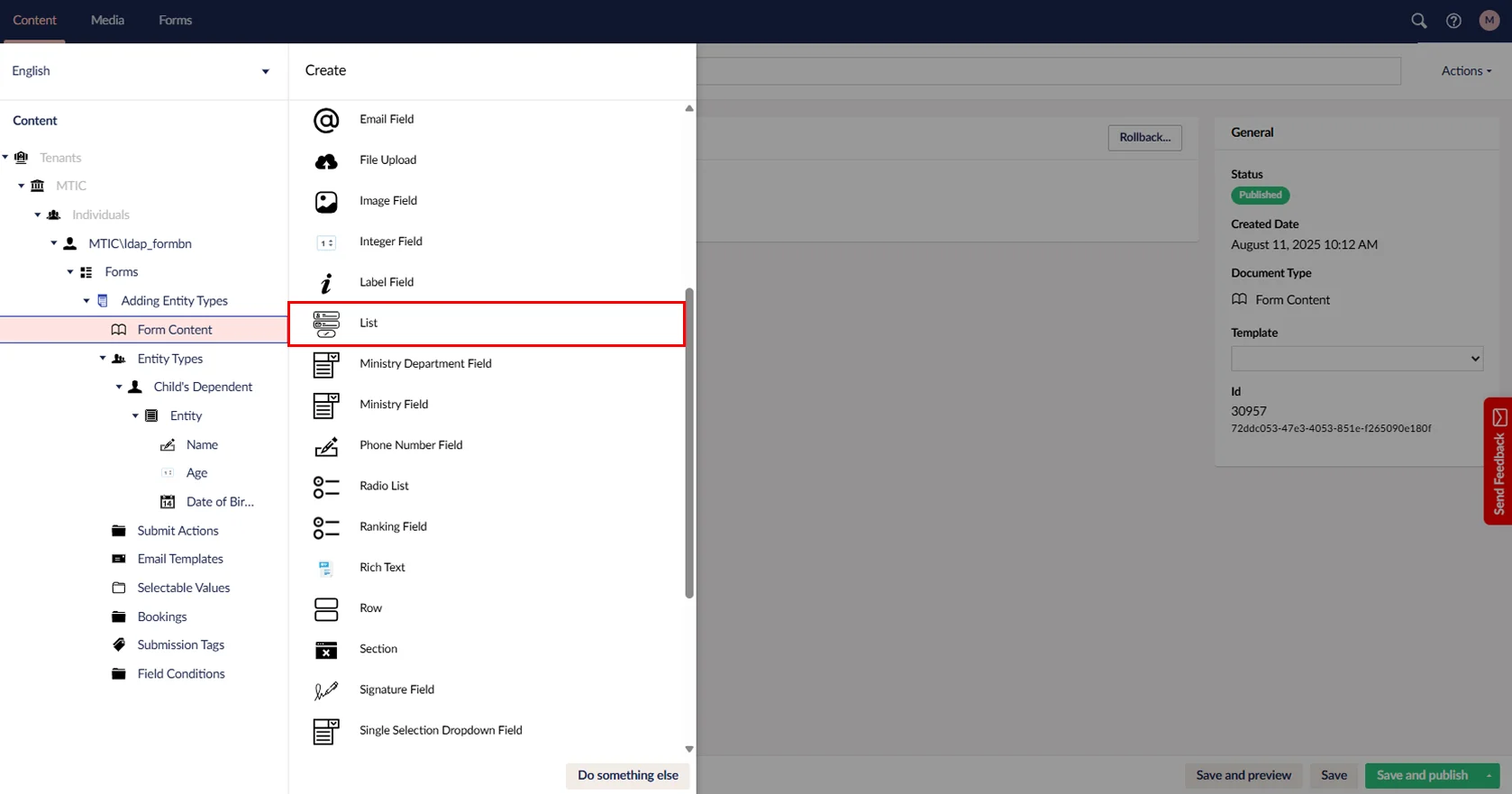
Task: Choose the Image Field picture icon
Action: click(x=326, y=202)
